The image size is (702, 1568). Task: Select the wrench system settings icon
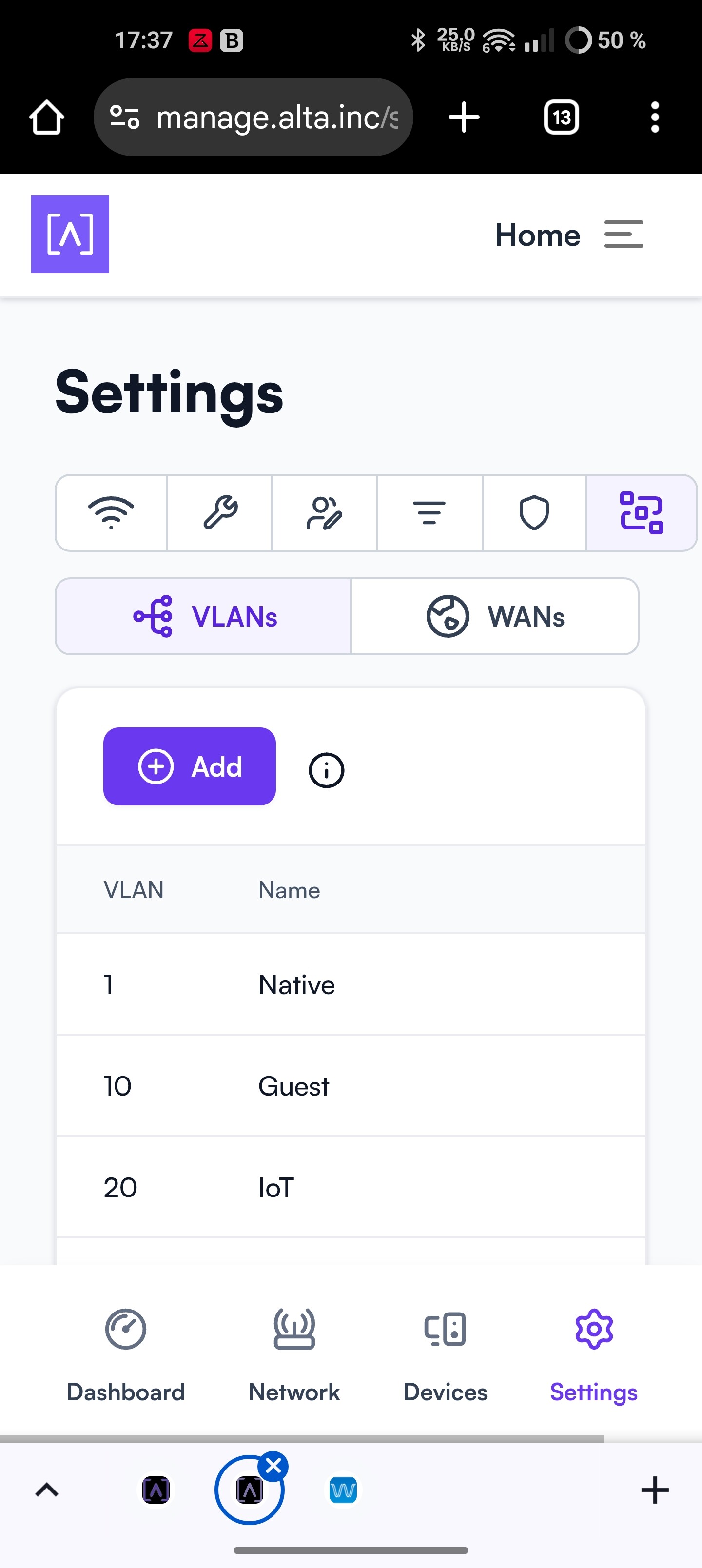pos(219,512)
